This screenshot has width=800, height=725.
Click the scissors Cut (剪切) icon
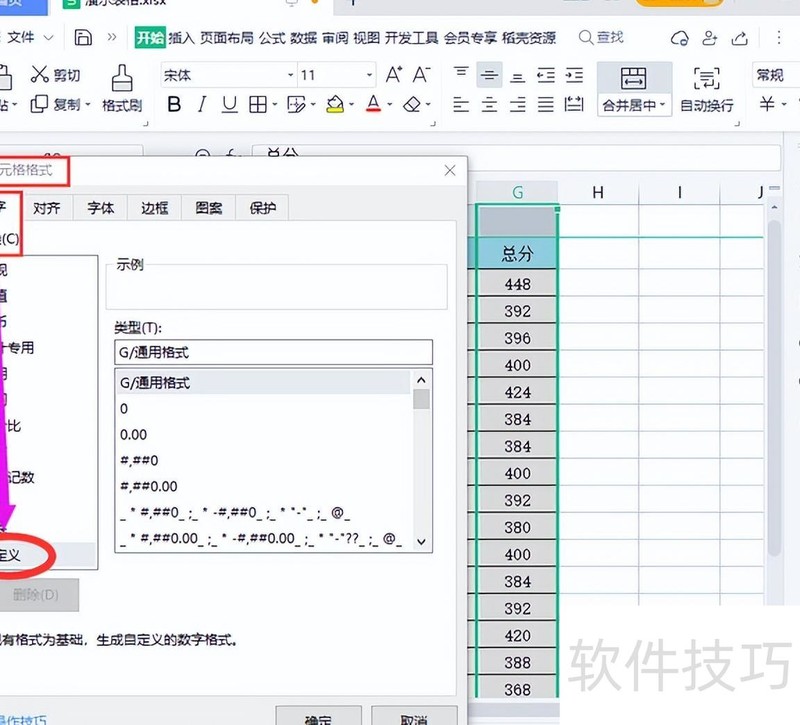pos(40,75)
